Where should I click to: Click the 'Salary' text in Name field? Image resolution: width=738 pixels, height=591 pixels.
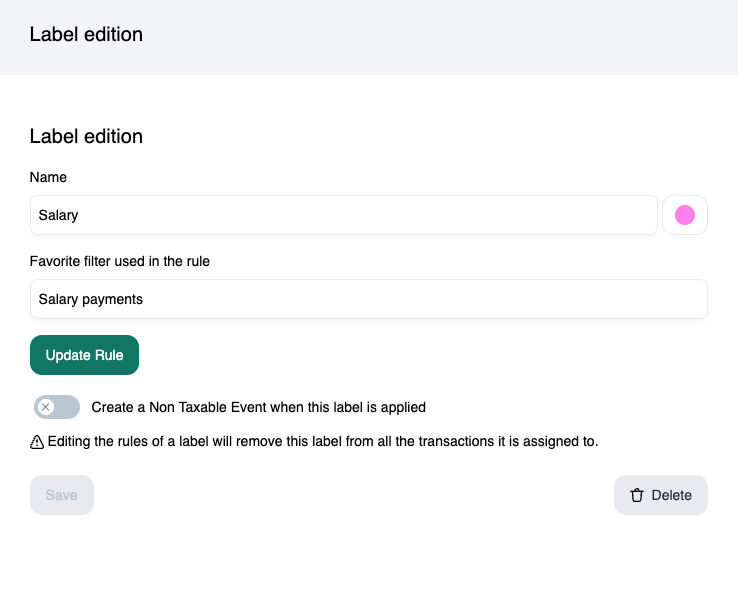click(58, 215)
